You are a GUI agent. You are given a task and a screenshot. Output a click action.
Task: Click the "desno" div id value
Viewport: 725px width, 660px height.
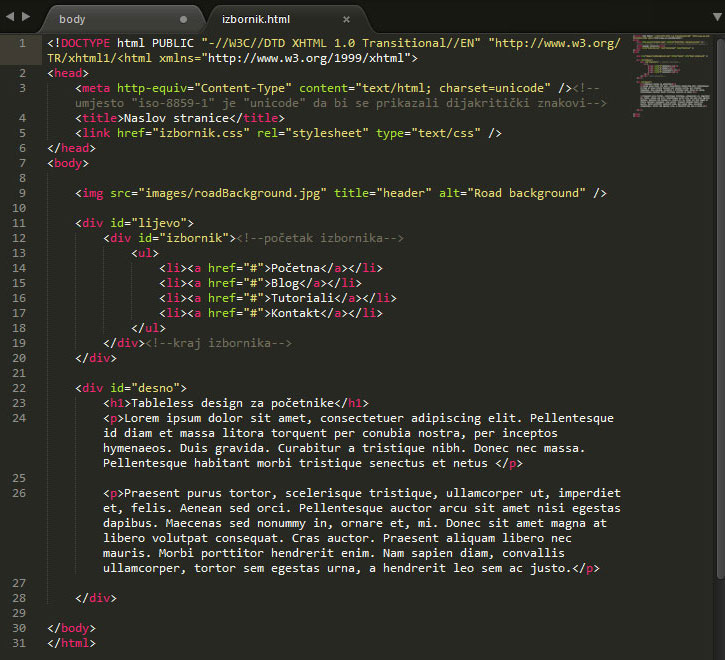tap(159, 388)
